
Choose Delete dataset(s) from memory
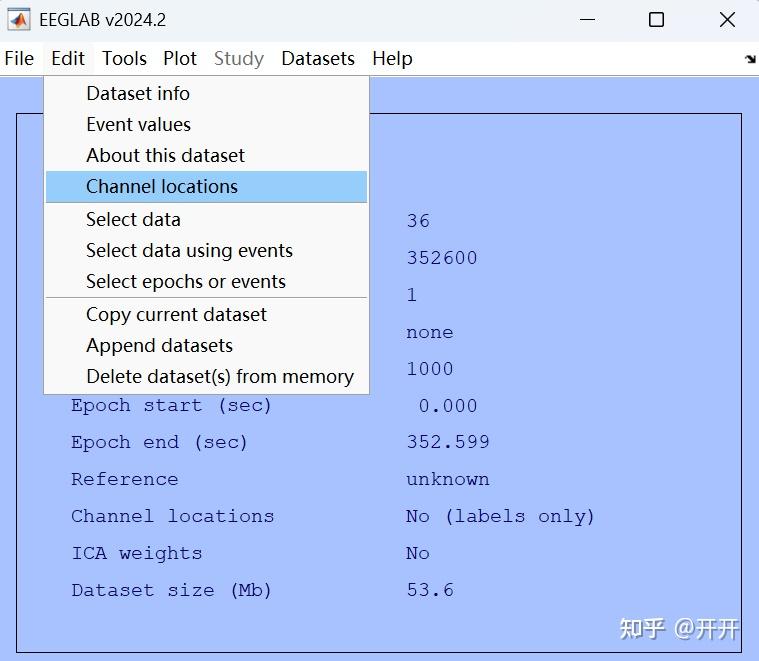point(207,376)
